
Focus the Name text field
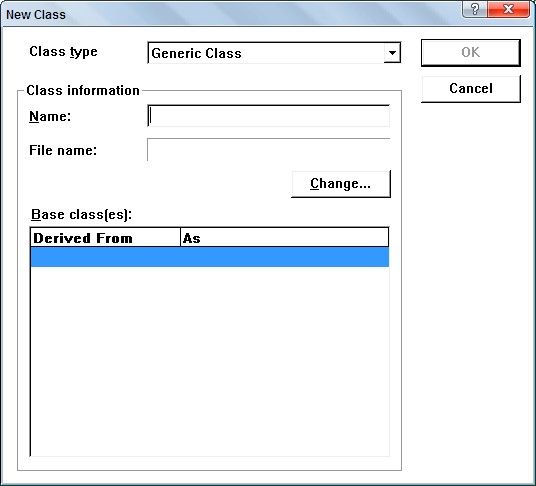[x=269, y=116]
